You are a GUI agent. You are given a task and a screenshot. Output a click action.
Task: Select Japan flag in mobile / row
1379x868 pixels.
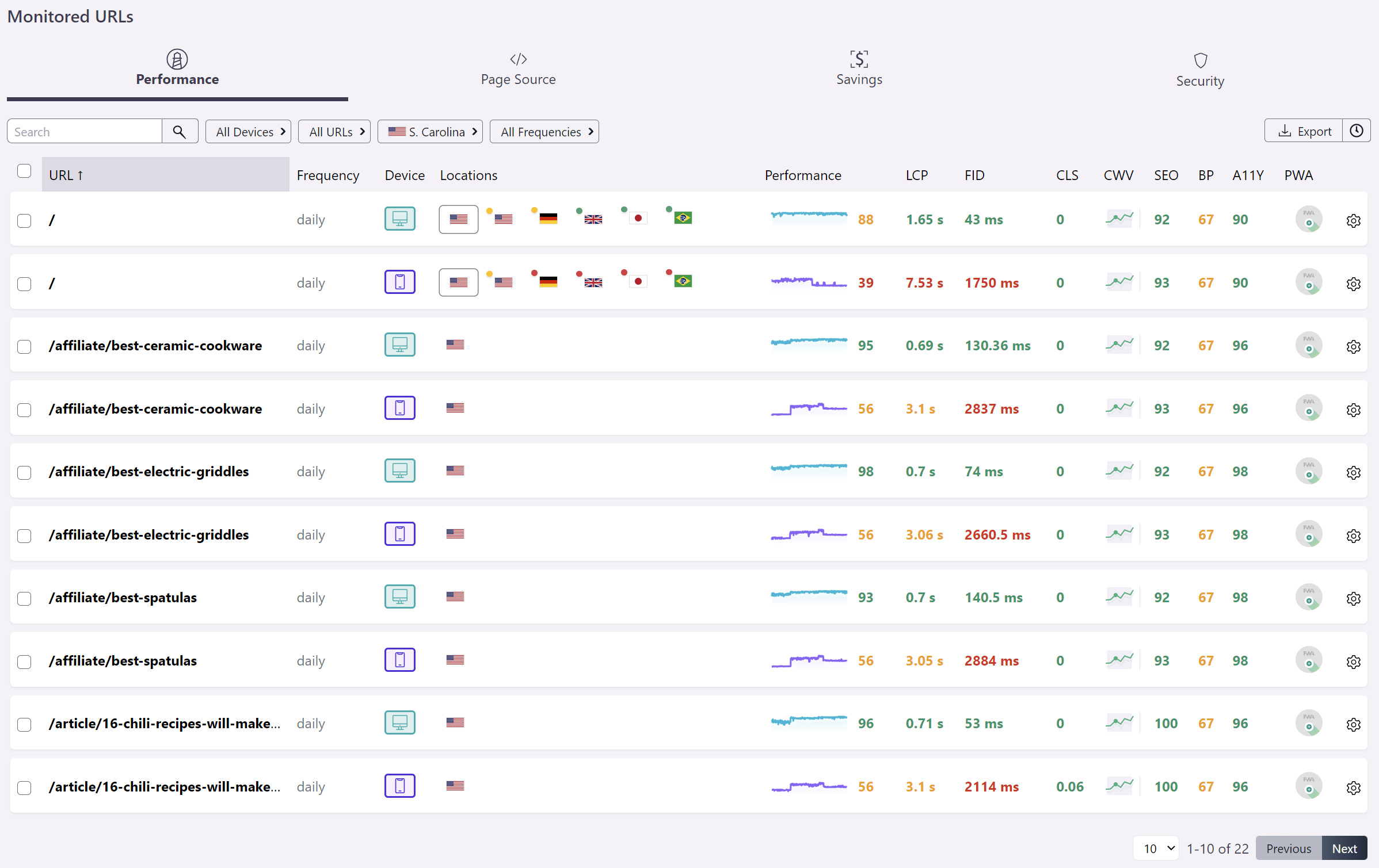(638, 282)
